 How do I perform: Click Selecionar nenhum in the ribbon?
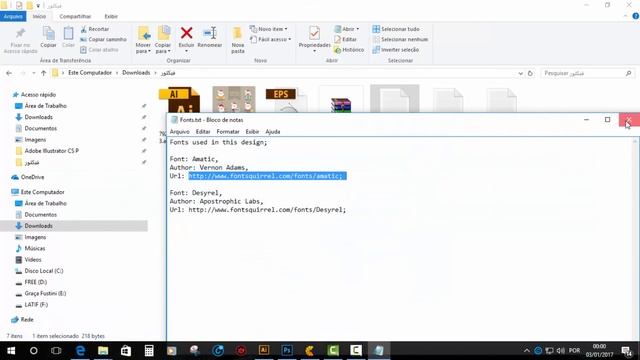coord(400,40)
